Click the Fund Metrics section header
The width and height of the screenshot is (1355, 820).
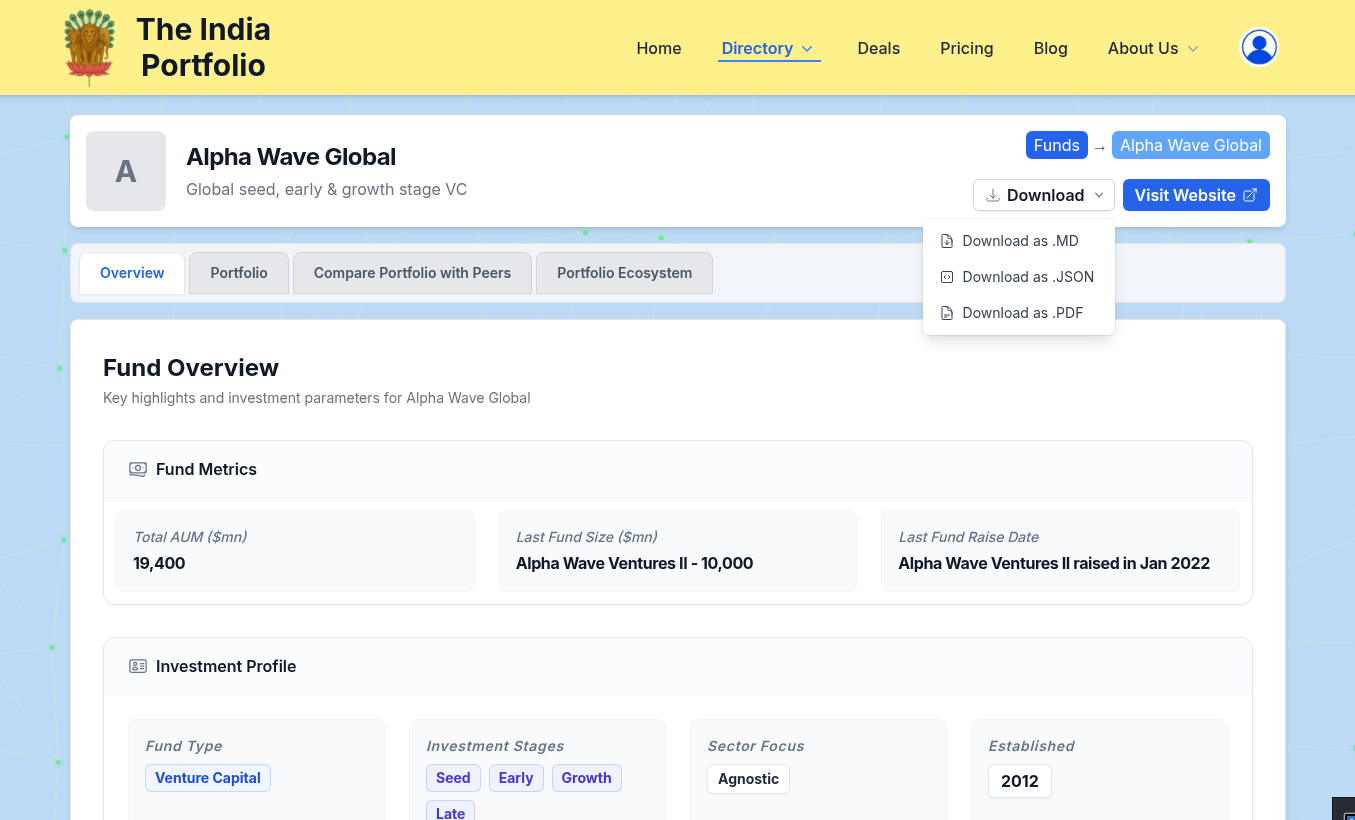[678, 469]
